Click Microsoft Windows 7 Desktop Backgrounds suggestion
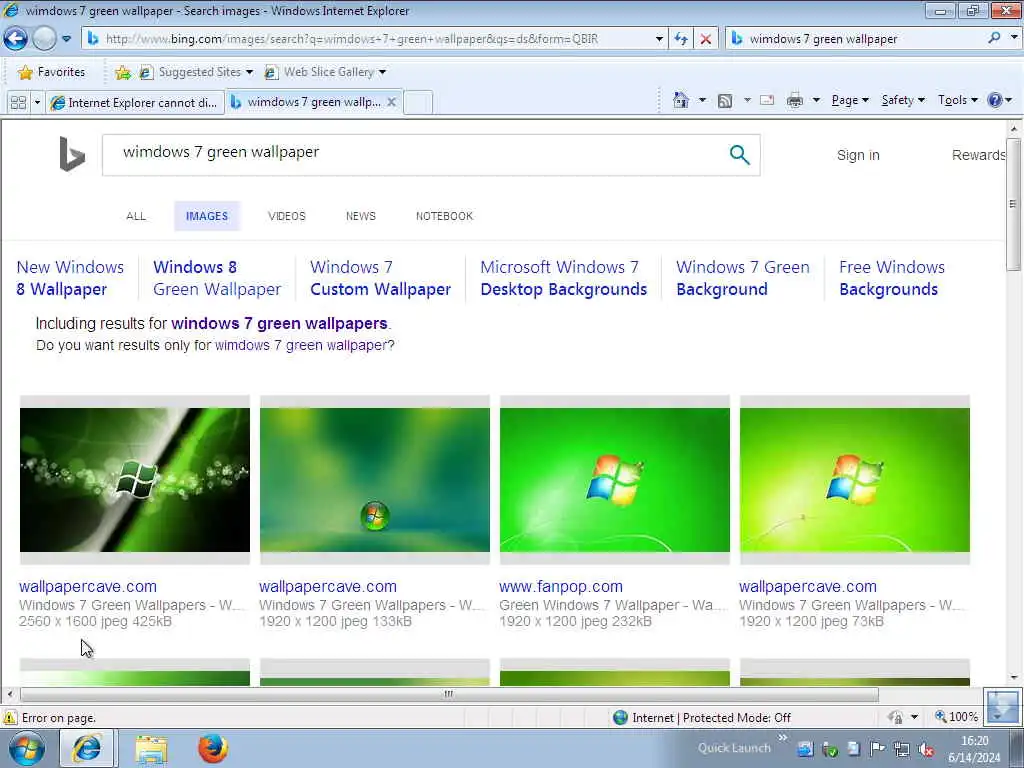The height and width of the screenshot is (768, 1024). [564, 278]
